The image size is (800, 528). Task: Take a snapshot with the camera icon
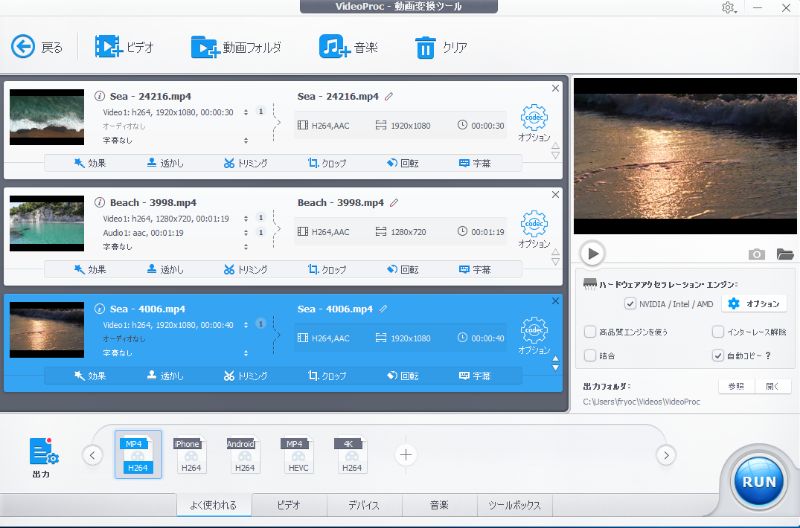tap(757, 254)
